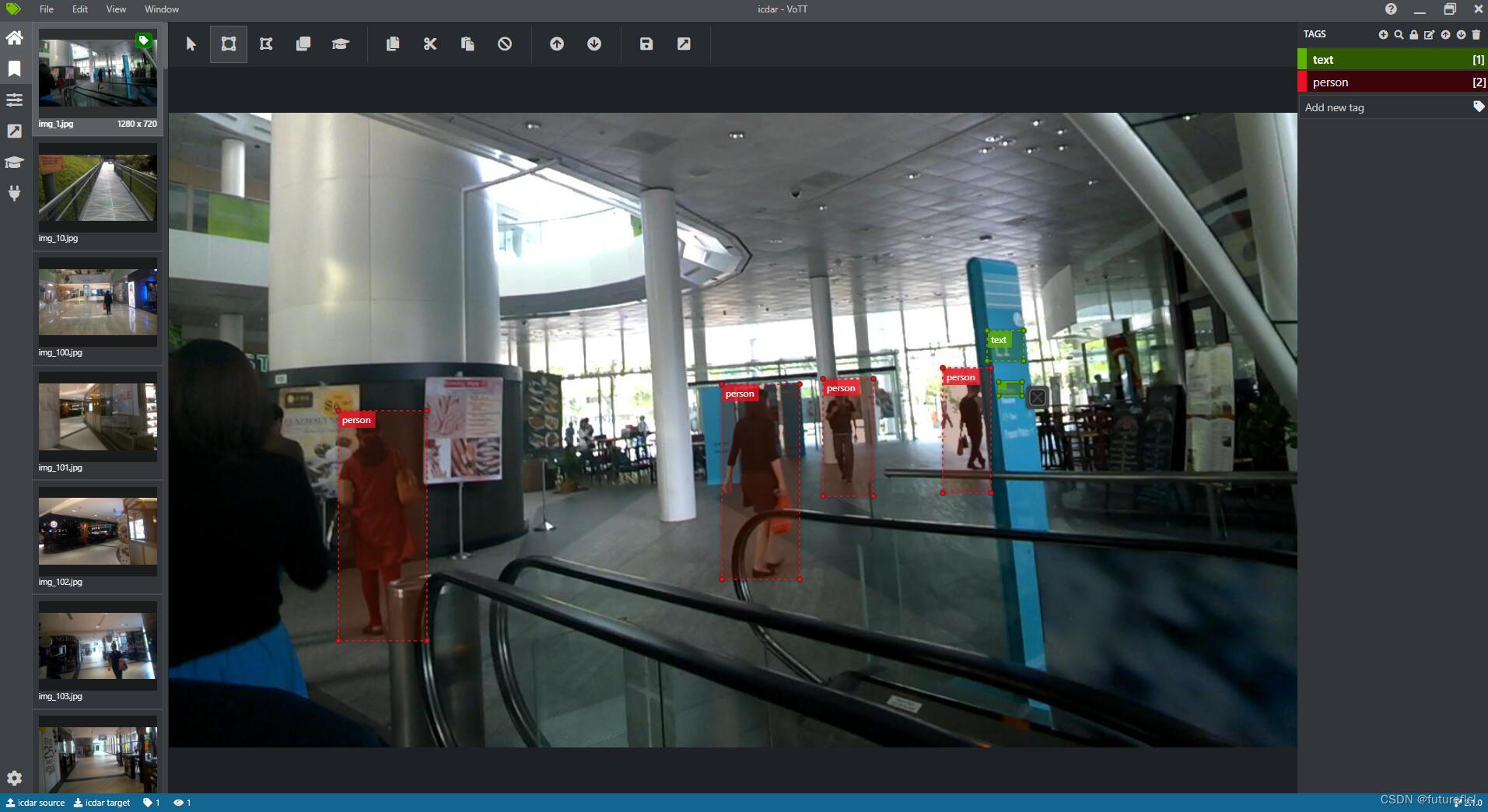Copy selected regions via toolbar
Viewport: 1488px width, 812px height.
(393, 44)
